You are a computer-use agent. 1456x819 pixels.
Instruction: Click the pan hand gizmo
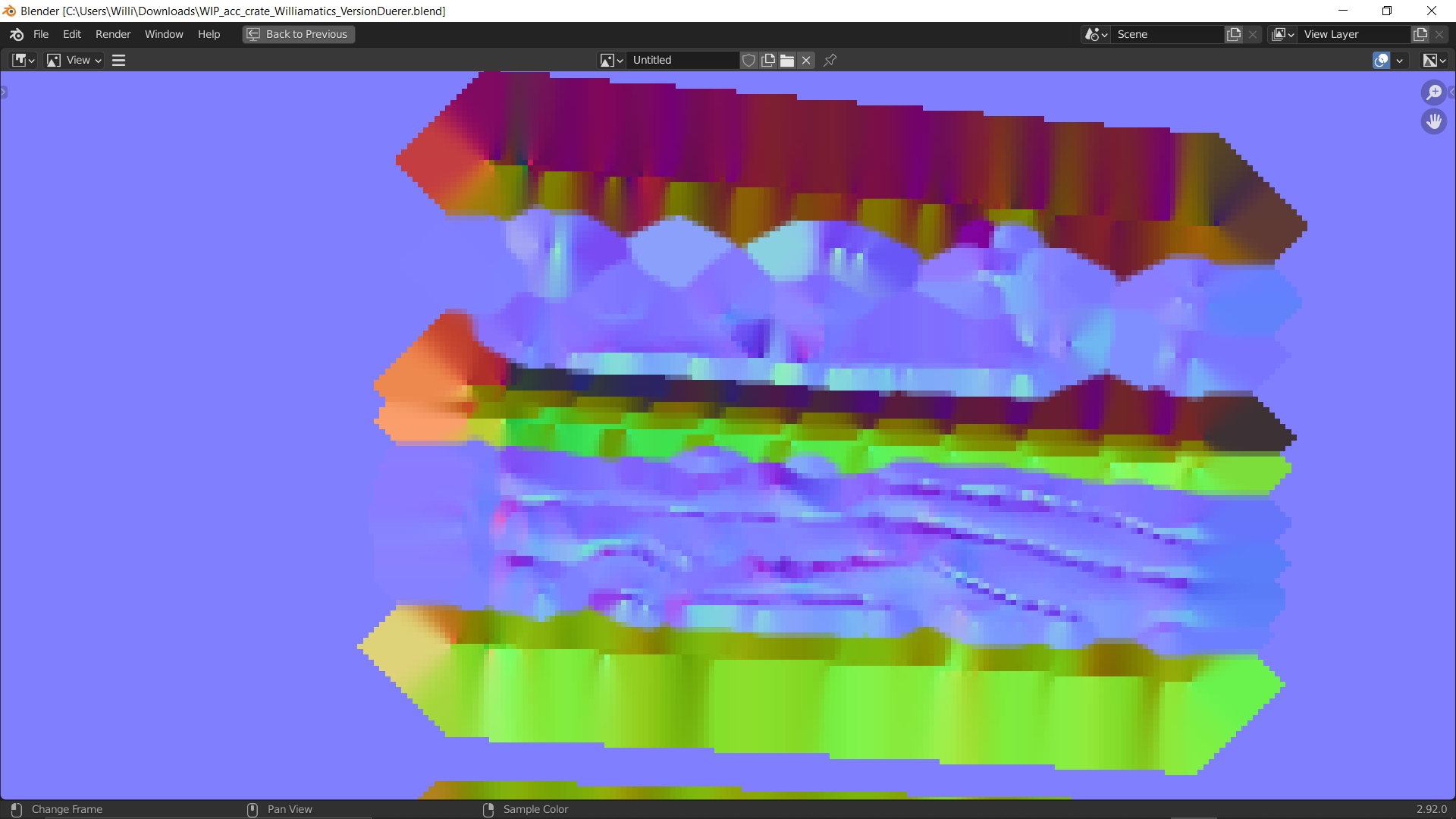tap(1433, 121)
